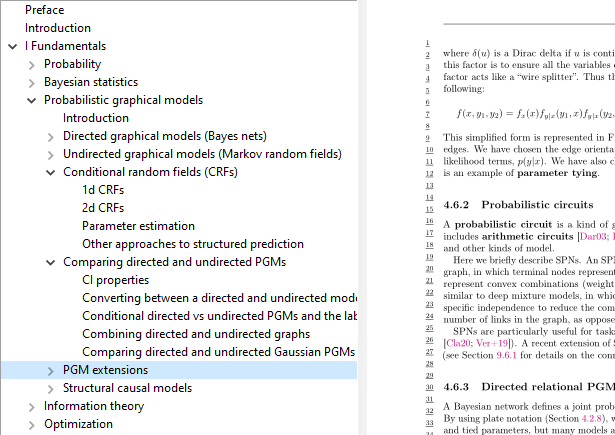Open the 1d CRFs bookmark
This screenshot has height=435, width=615.
(x=103, y=190)
